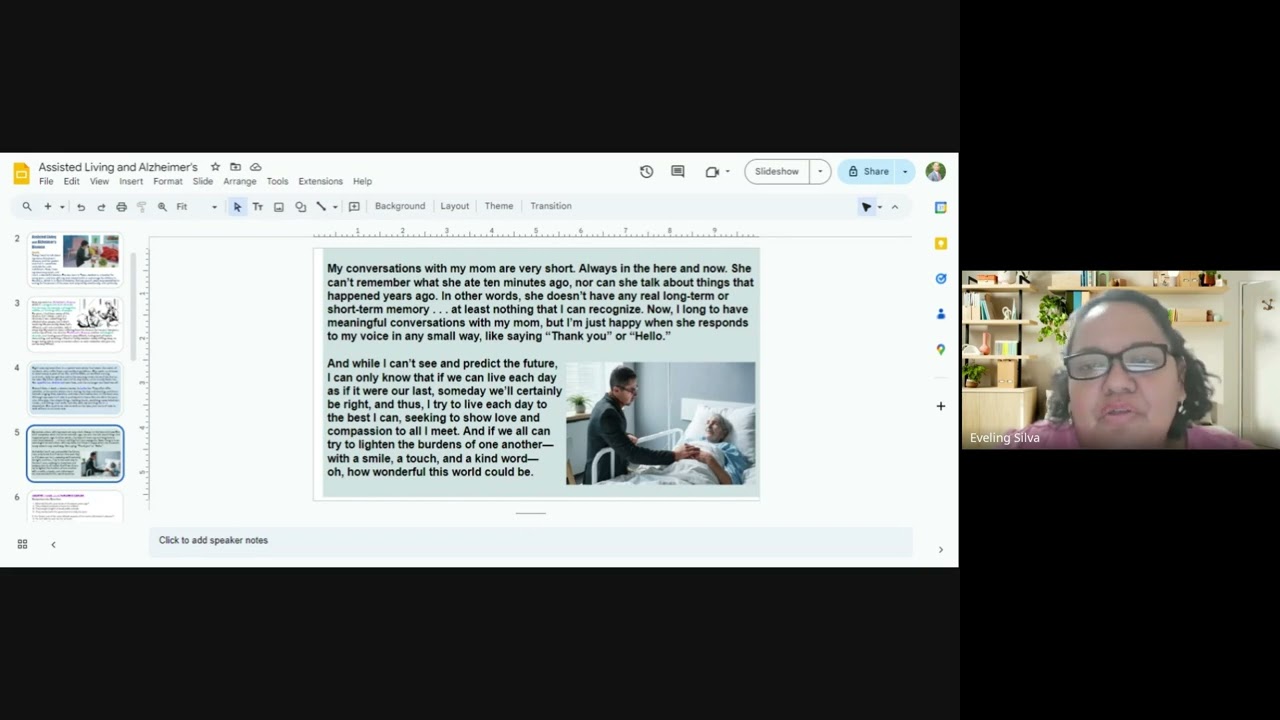Select the Text box tool
Screen dimensions: 1280x720
[x=258, y=207]
